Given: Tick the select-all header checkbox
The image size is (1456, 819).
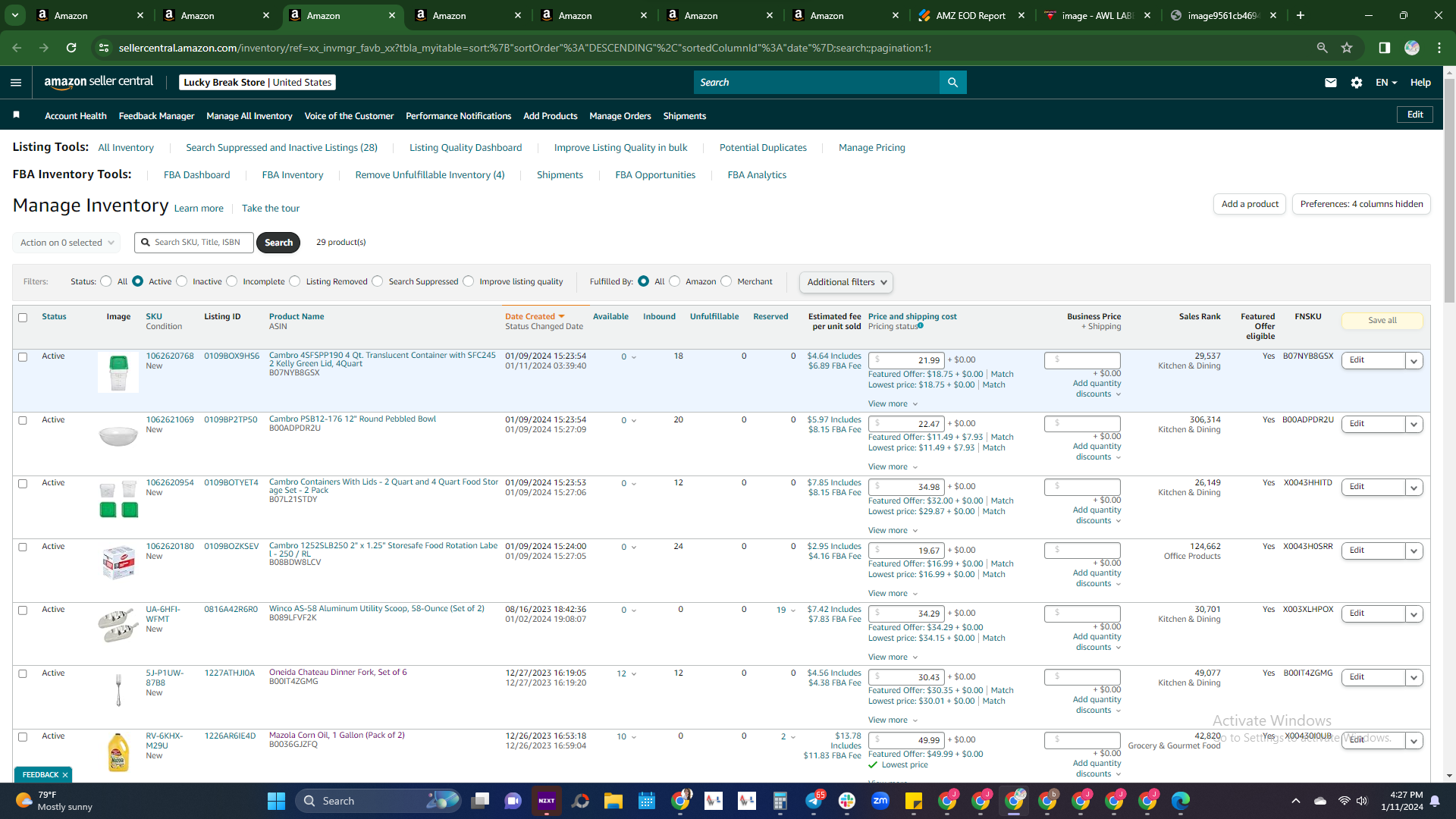Looking at the screenshot, I should (x=23, y=318).
